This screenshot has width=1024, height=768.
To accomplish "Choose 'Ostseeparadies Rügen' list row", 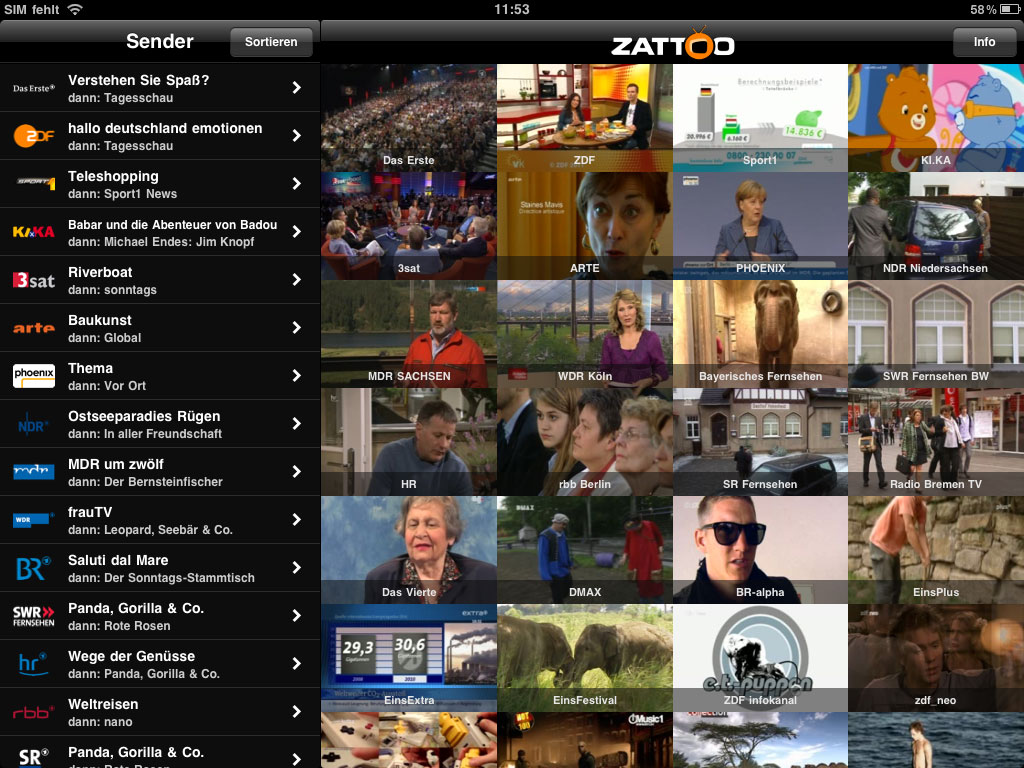I will click(x=160, y=424).
